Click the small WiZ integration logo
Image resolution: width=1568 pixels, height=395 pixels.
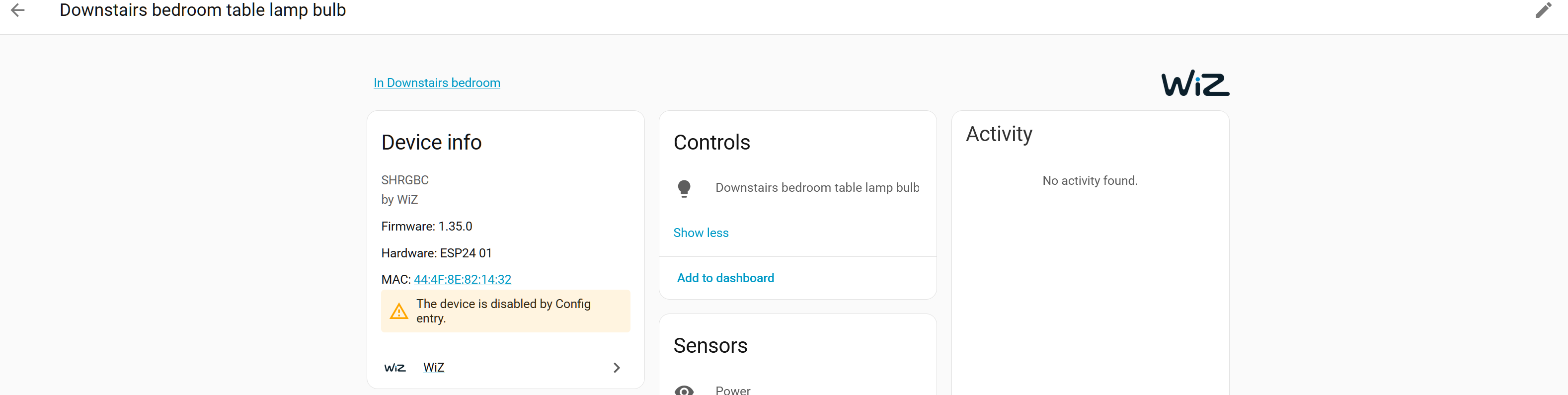point(394,368)
